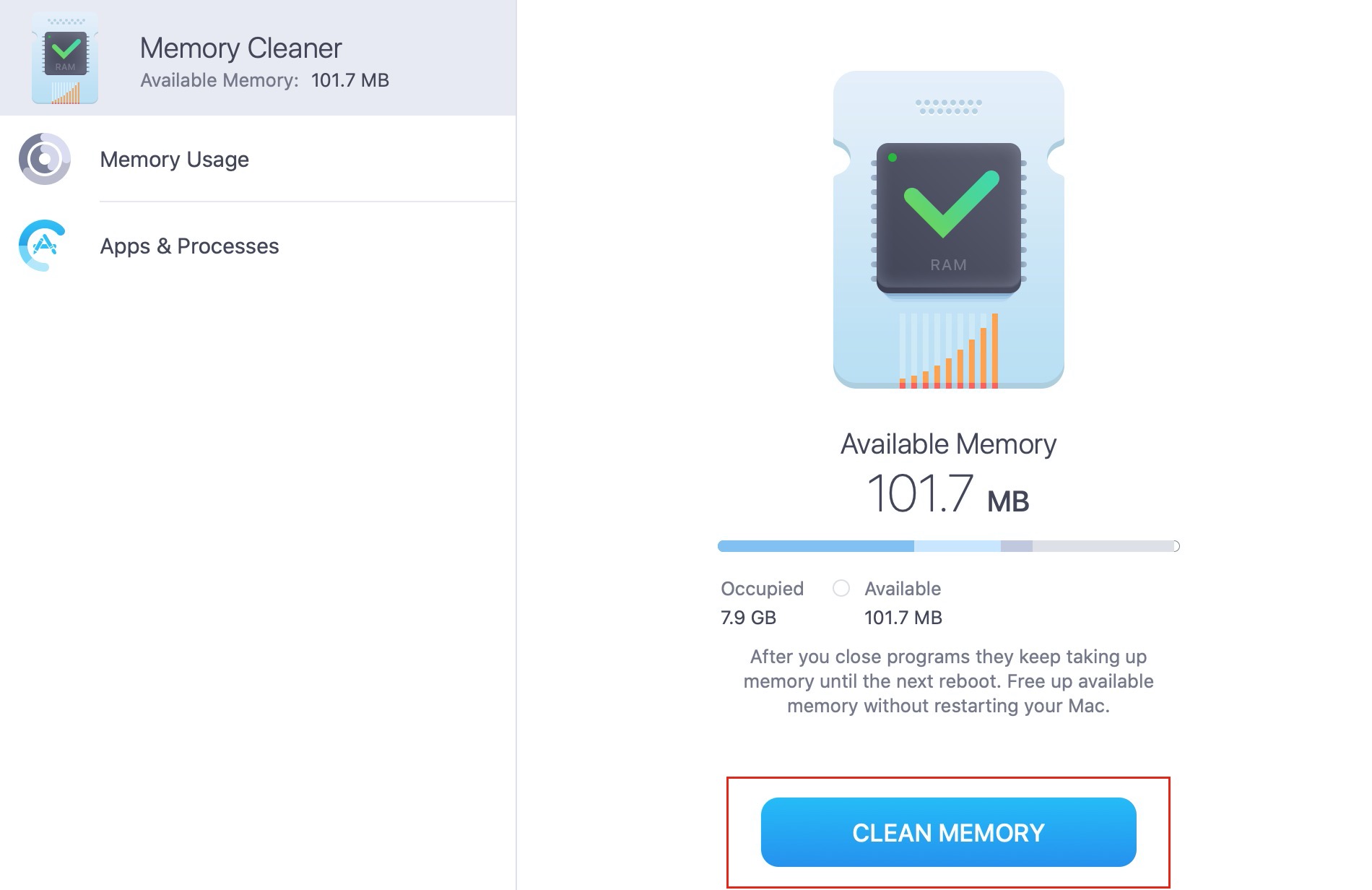Click the orange bar graph under the chip

coord(949,351)
